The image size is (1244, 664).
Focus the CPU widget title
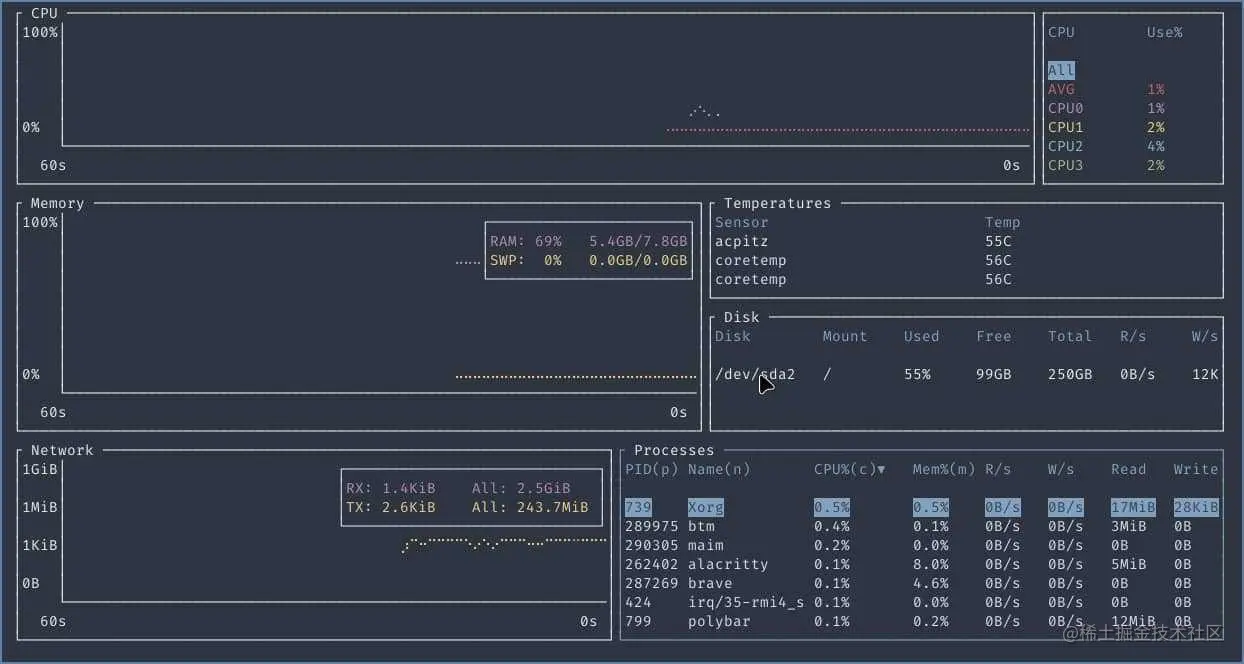[x=44, y=13]
